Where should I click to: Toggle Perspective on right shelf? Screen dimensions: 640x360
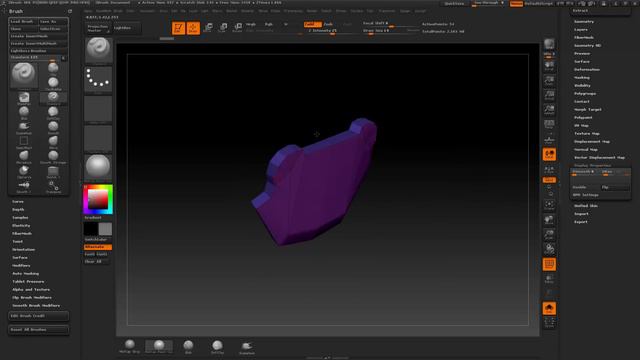point(549,124)
